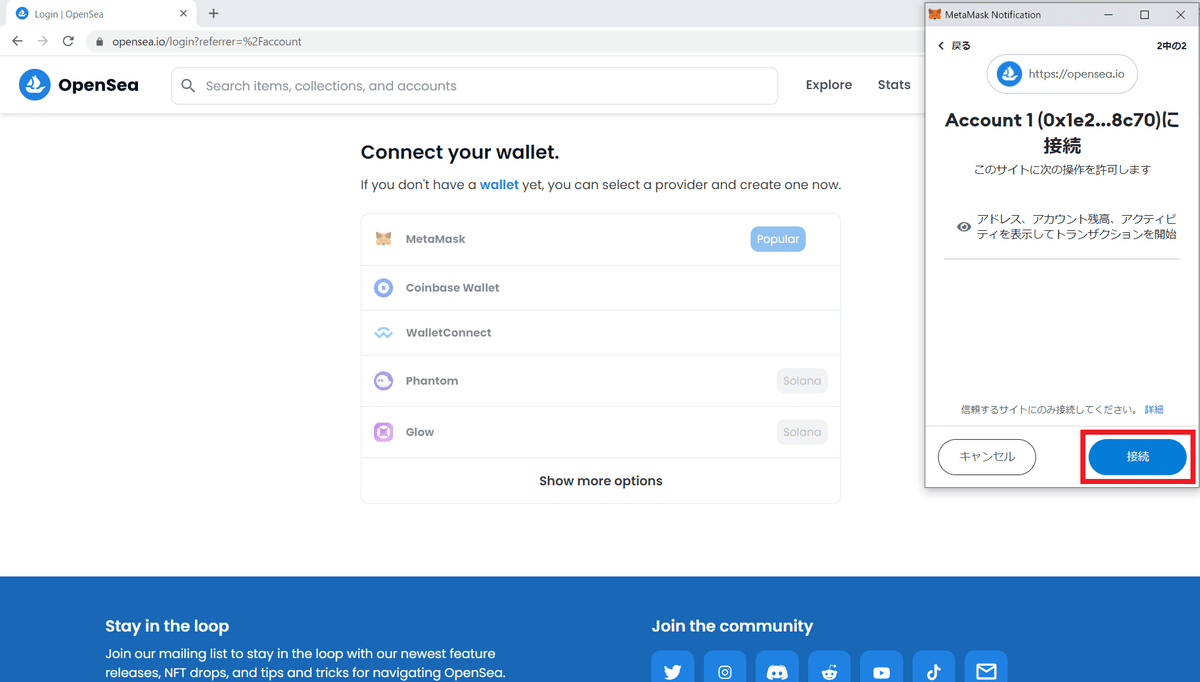Click the MetaMask Notification title fox icon

pyautogui.click(x=935, y=15)
